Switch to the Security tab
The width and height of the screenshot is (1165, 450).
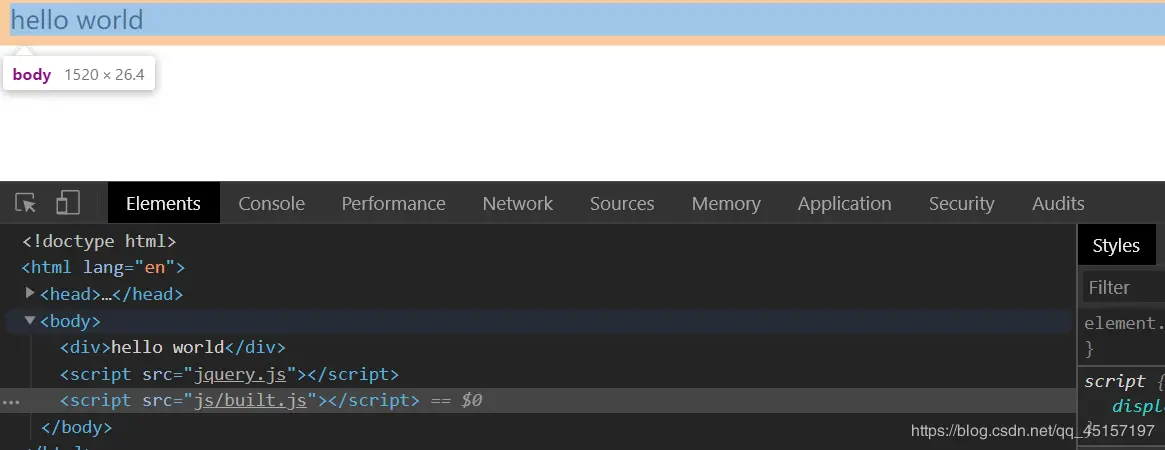(961, 203)
